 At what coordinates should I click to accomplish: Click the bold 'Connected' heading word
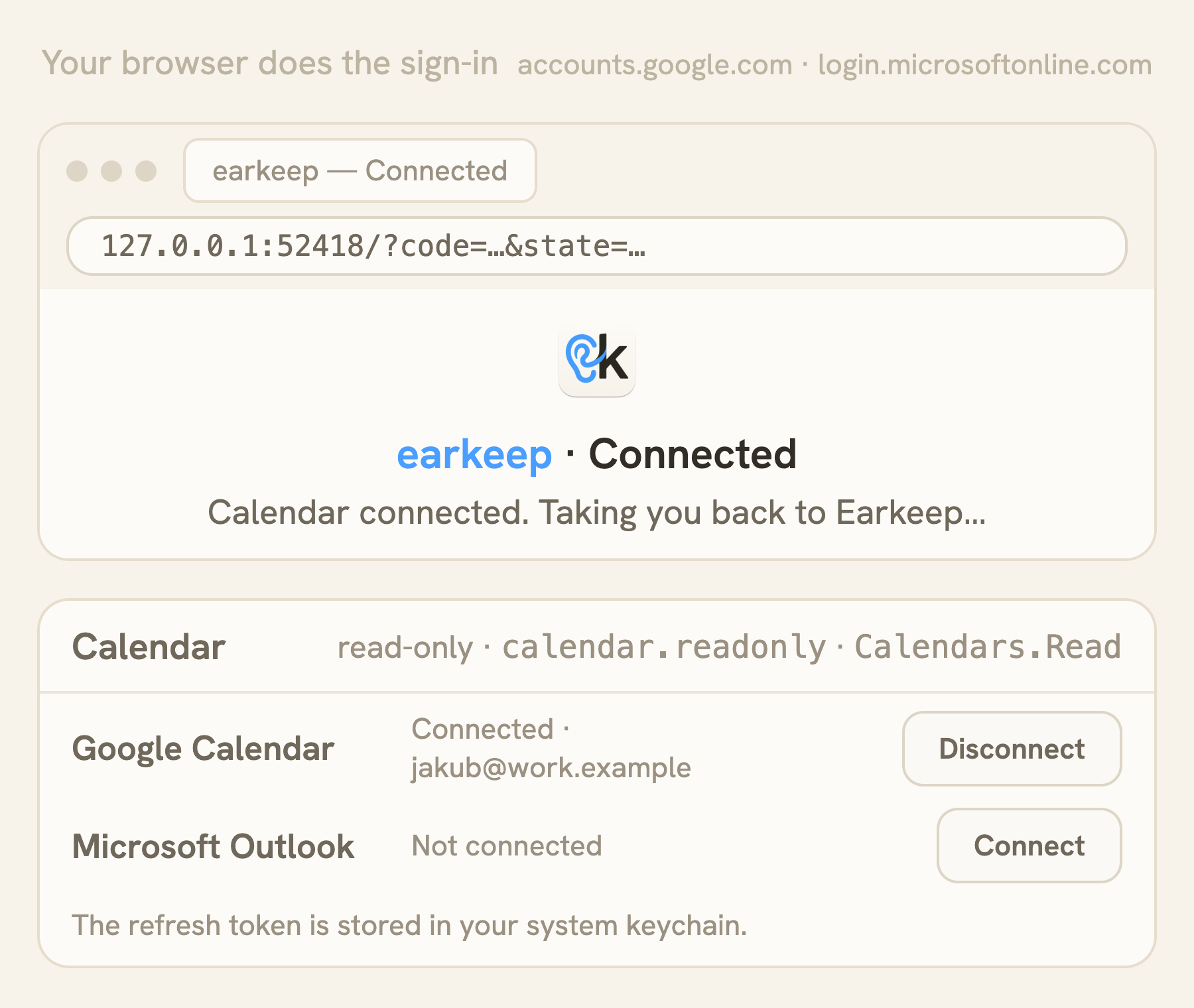click(693, 454)
